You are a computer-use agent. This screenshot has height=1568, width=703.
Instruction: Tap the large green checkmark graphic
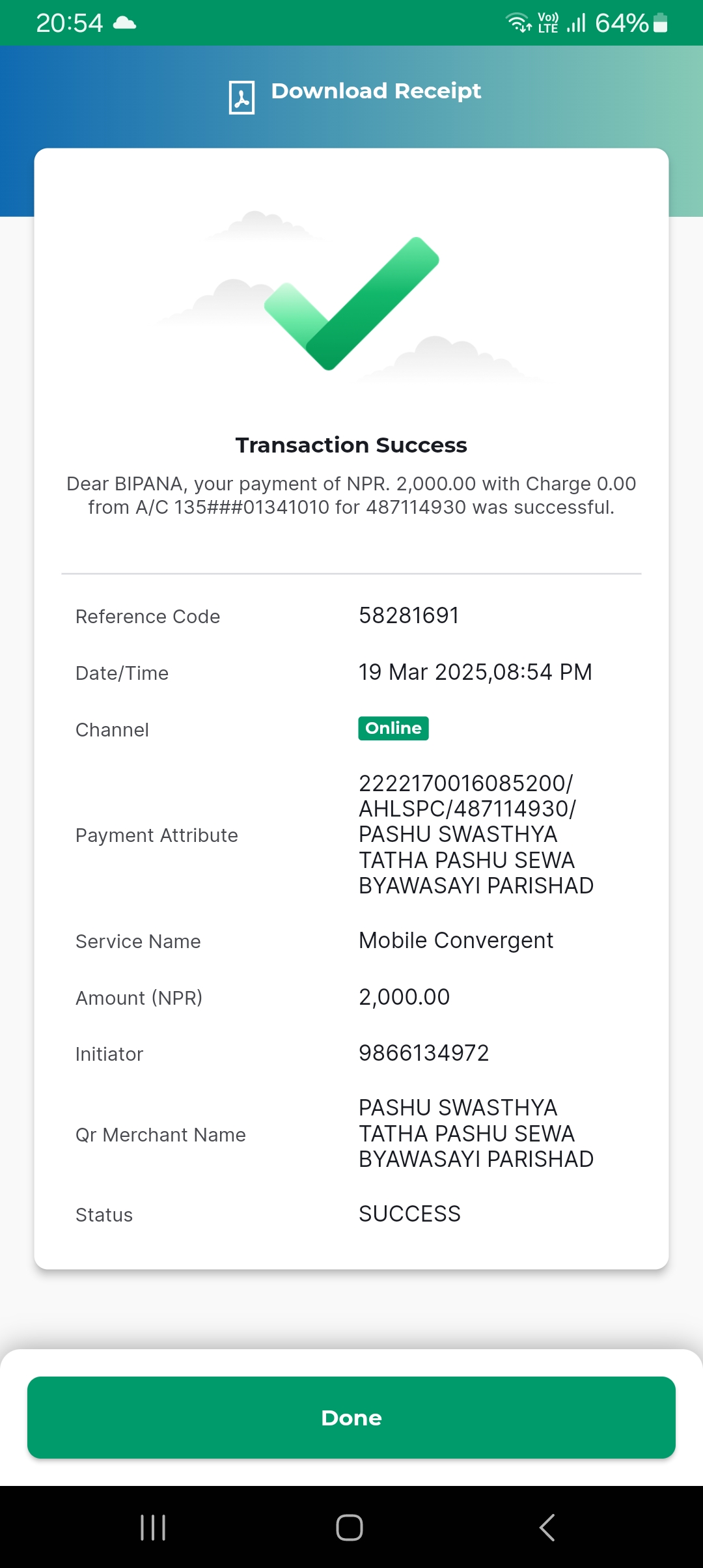[x=351, y=303]
